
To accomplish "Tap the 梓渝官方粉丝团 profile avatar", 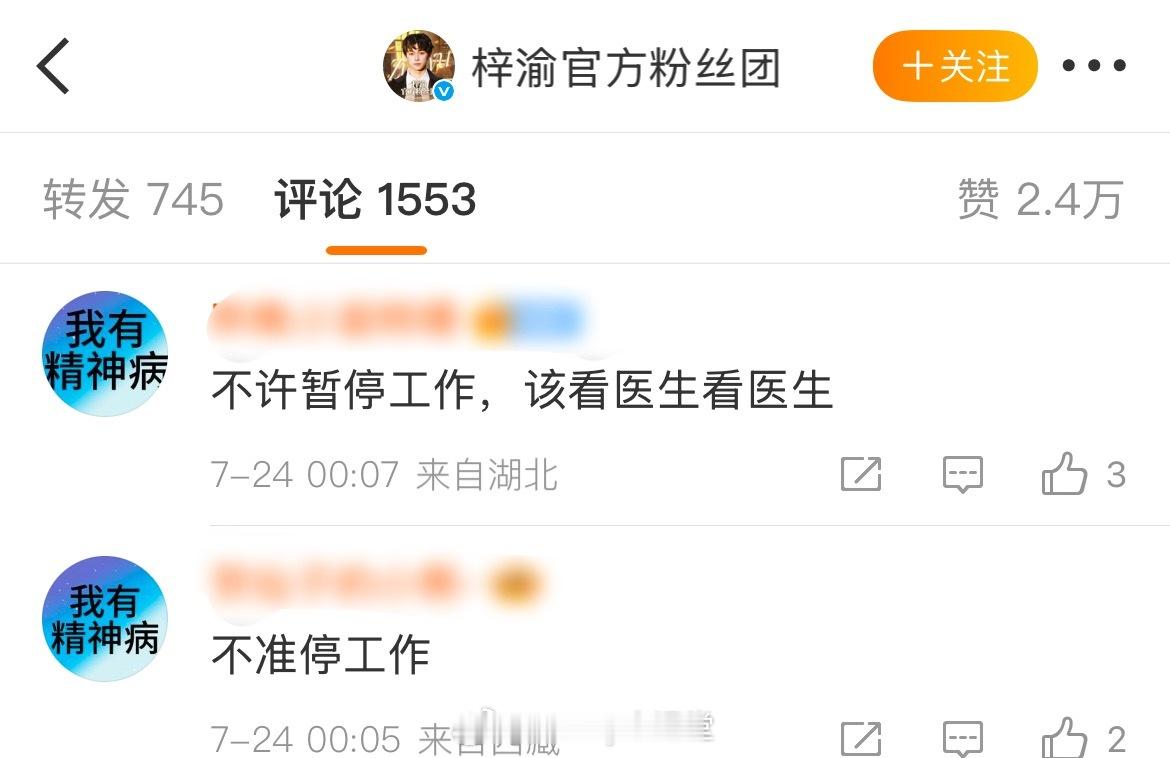I will [x=419, y=66].
